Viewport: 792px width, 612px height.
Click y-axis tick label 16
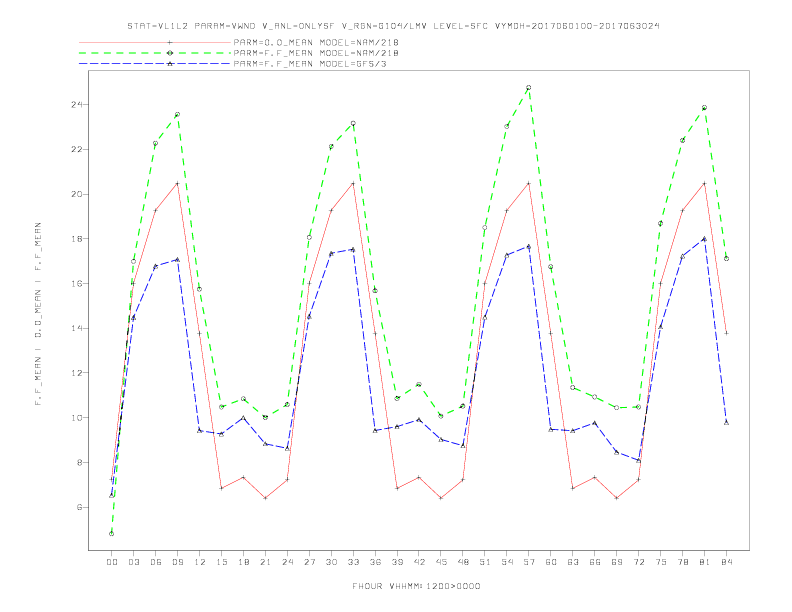pos(77,284)
